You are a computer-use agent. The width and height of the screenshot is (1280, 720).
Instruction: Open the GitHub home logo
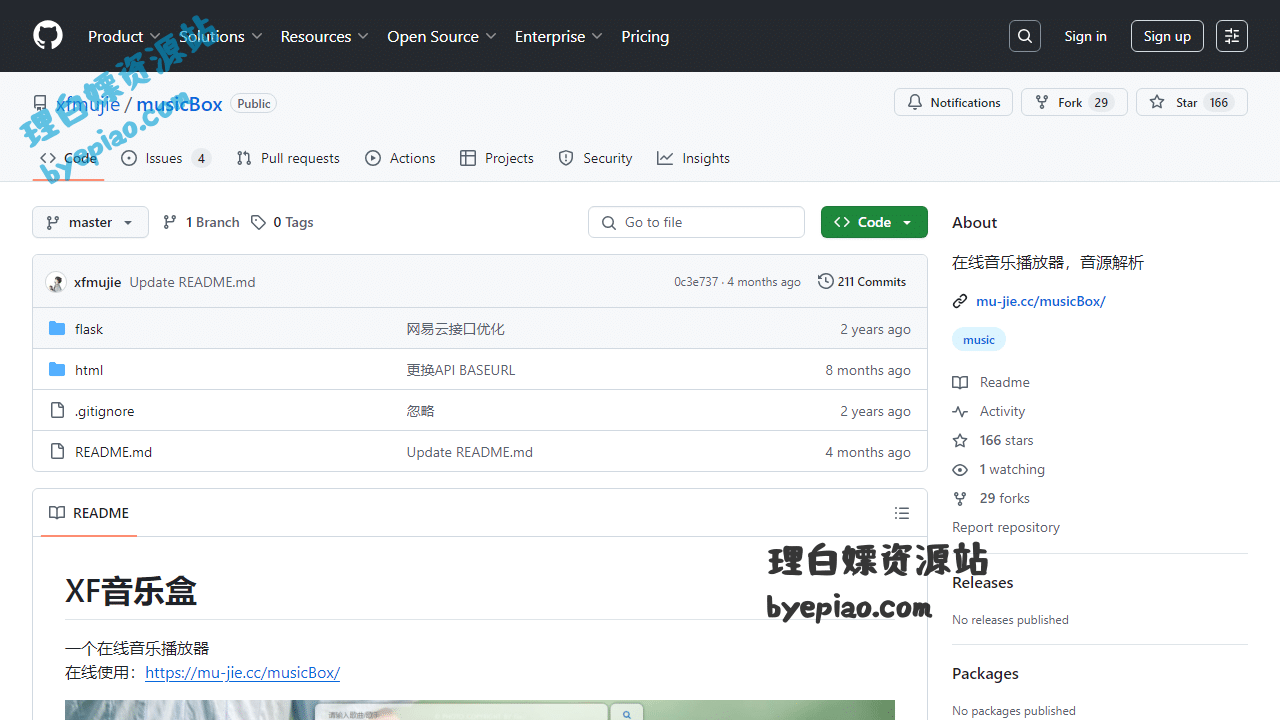tap(48, 36)
